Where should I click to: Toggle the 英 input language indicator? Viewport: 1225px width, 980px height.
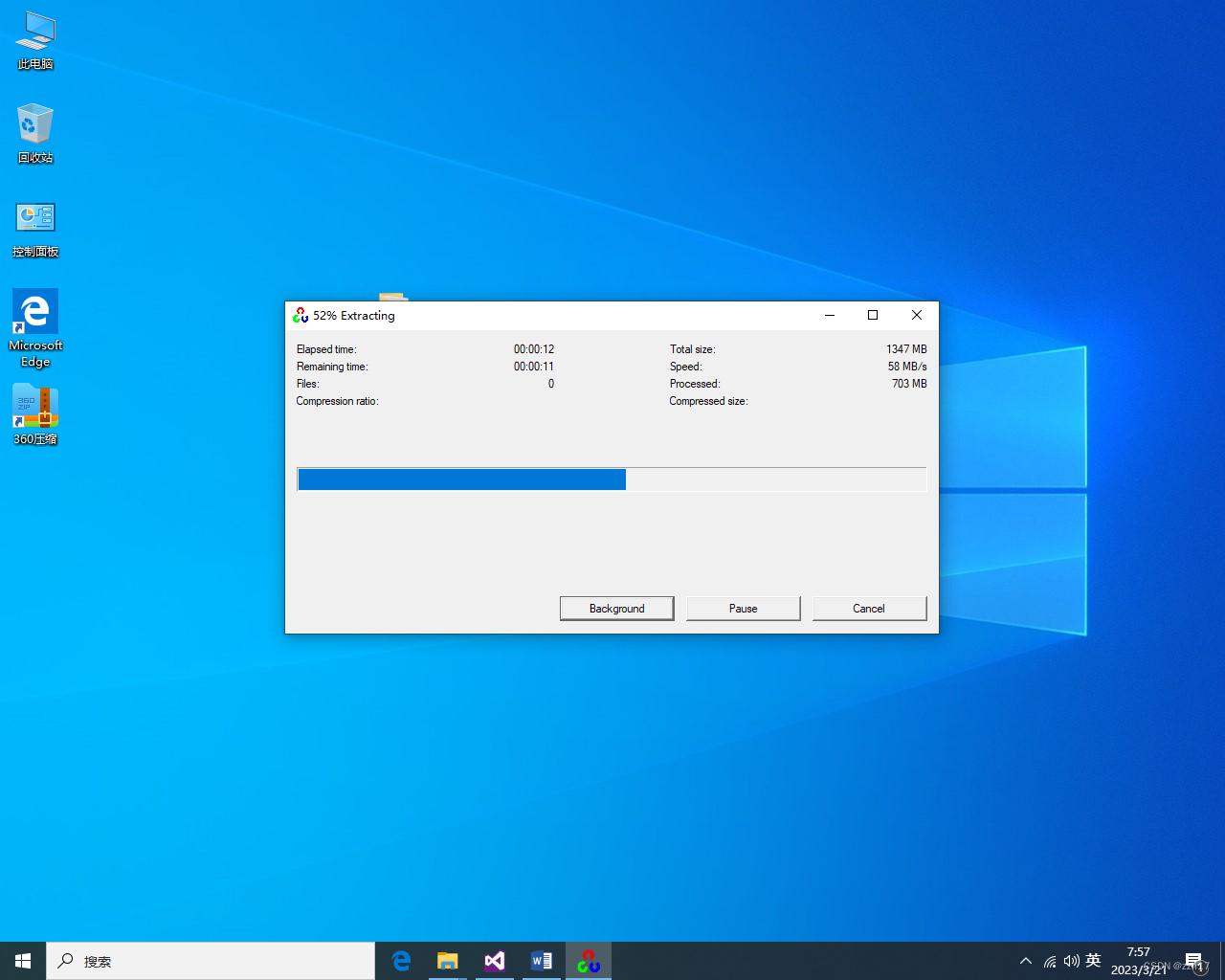(x=1094, y=961)
